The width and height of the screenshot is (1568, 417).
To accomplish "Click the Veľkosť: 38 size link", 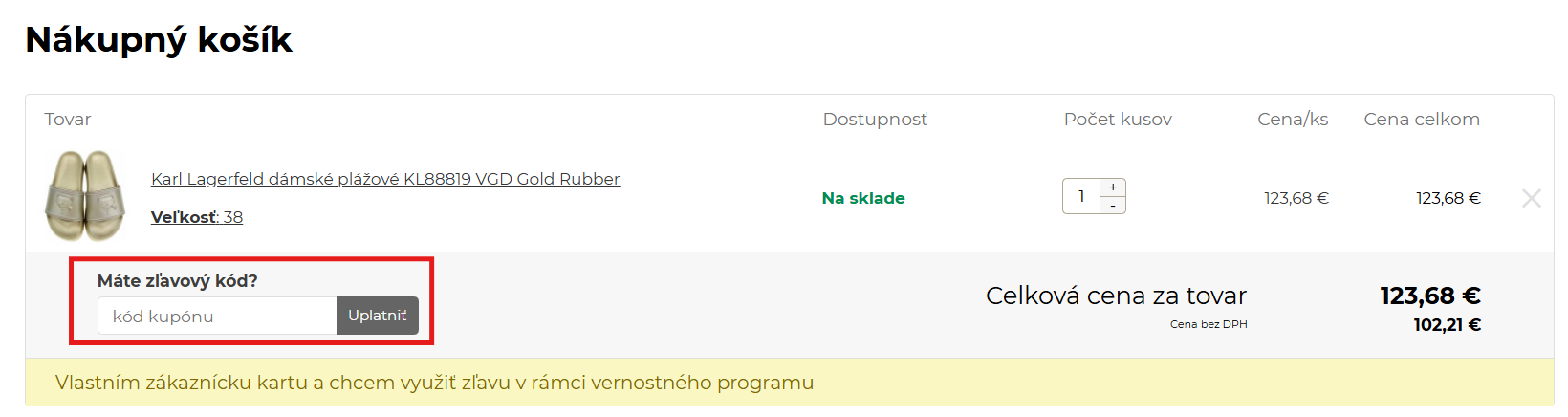I will click(197, 217).
